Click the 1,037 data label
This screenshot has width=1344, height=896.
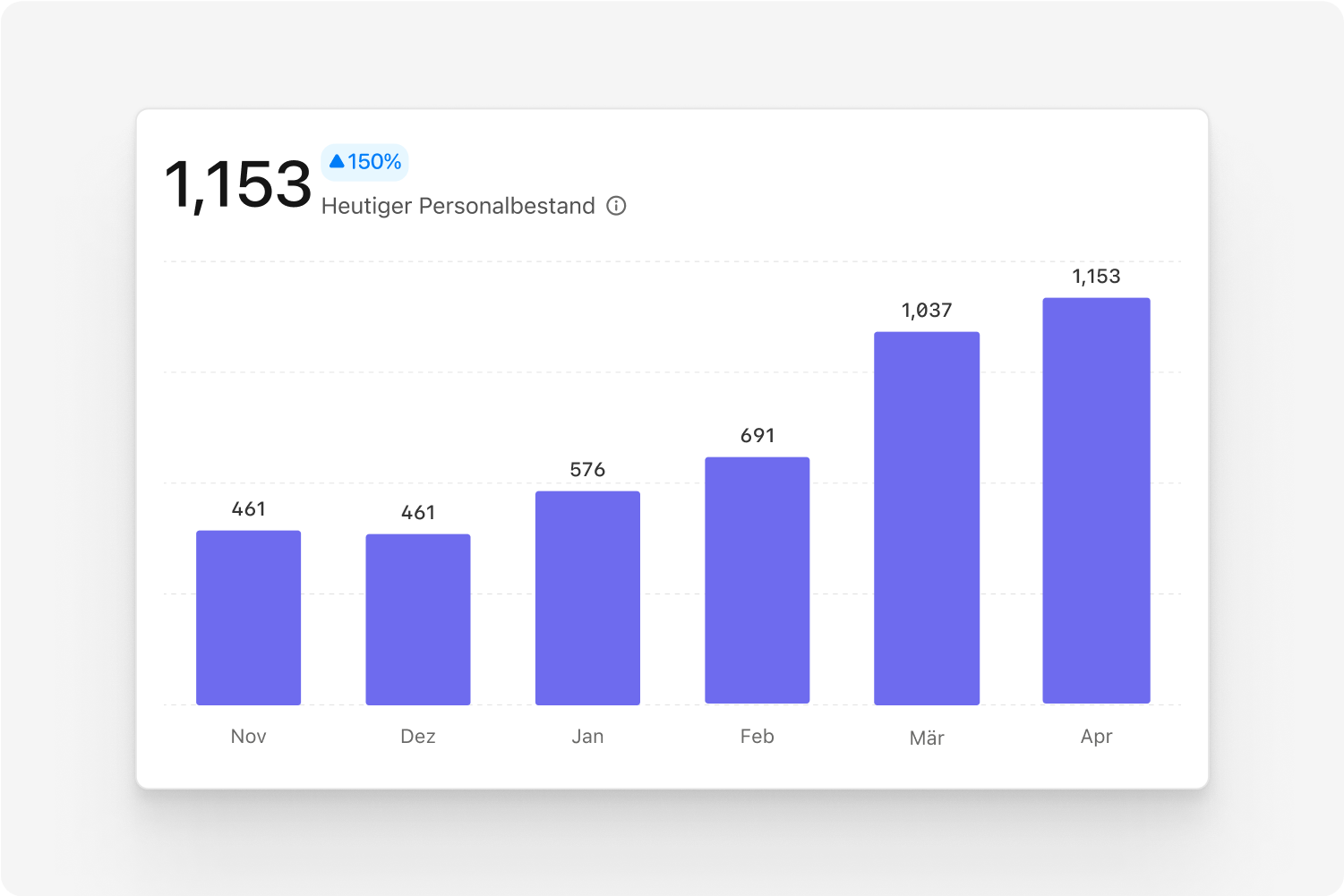[x=927, y=311]
